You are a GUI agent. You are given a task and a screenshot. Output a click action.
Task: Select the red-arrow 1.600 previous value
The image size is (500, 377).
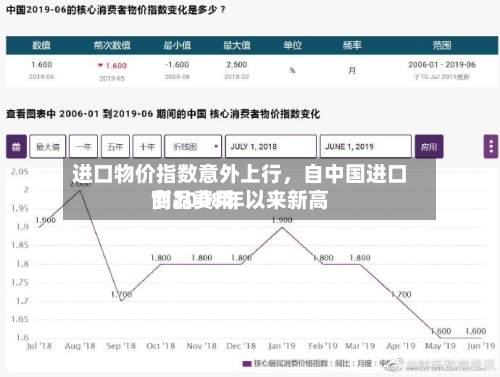(112, 66)
